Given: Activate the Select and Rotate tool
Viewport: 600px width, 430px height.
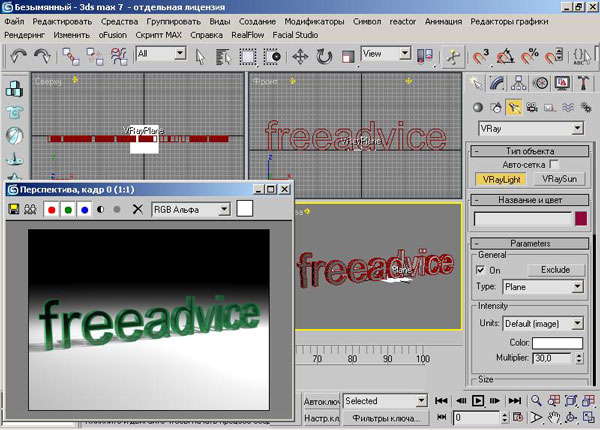Looking at the screenshot, I should point(324,57).
